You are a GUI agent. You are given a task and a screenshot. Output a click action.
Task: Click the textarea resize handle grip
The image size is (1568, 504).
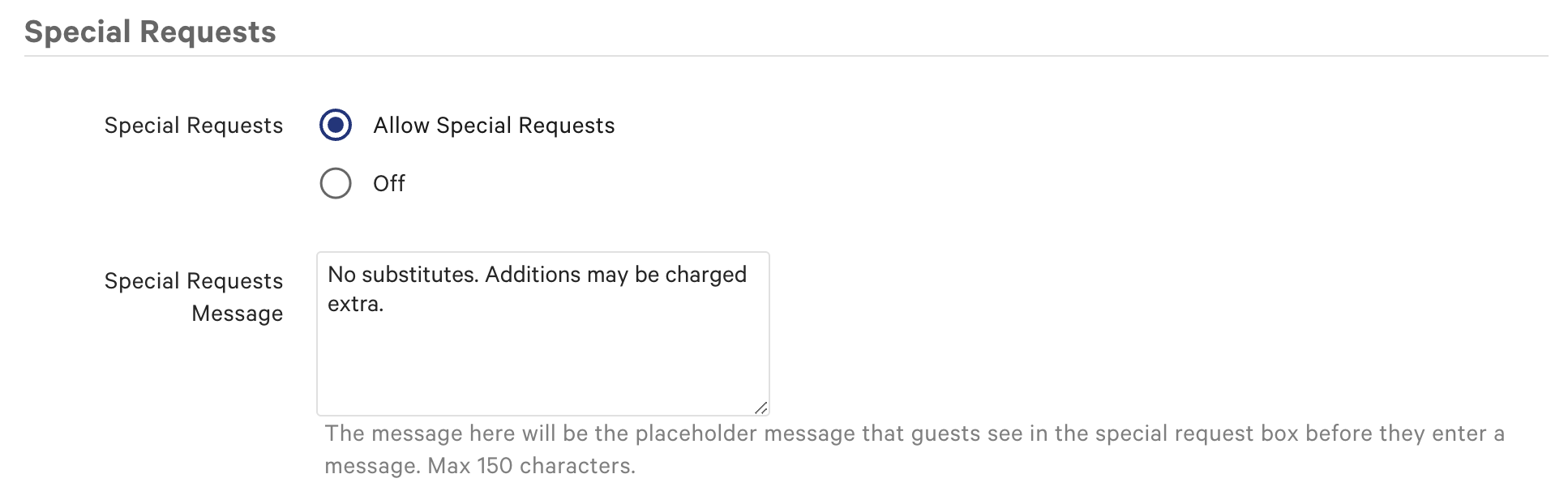pos(763,409)
